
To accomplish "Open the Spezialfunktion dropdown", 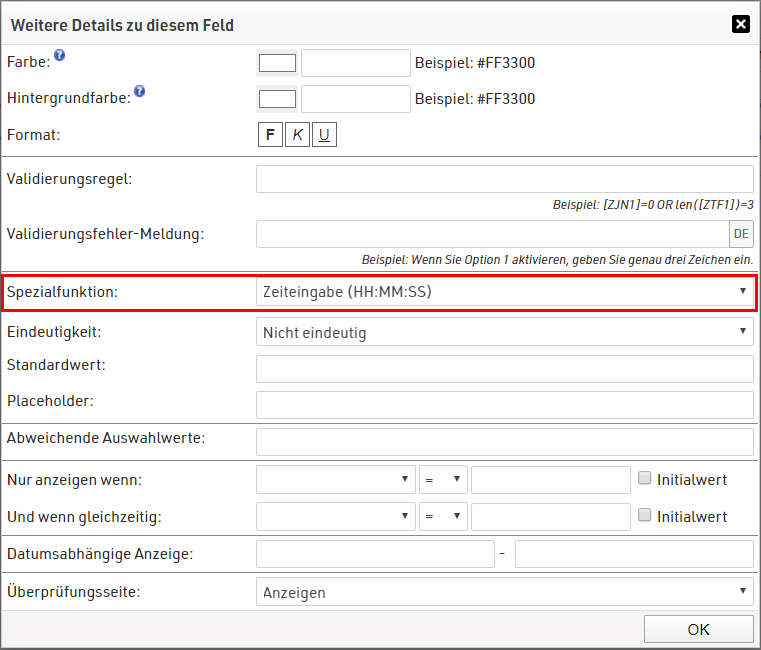I will (505, 291).
